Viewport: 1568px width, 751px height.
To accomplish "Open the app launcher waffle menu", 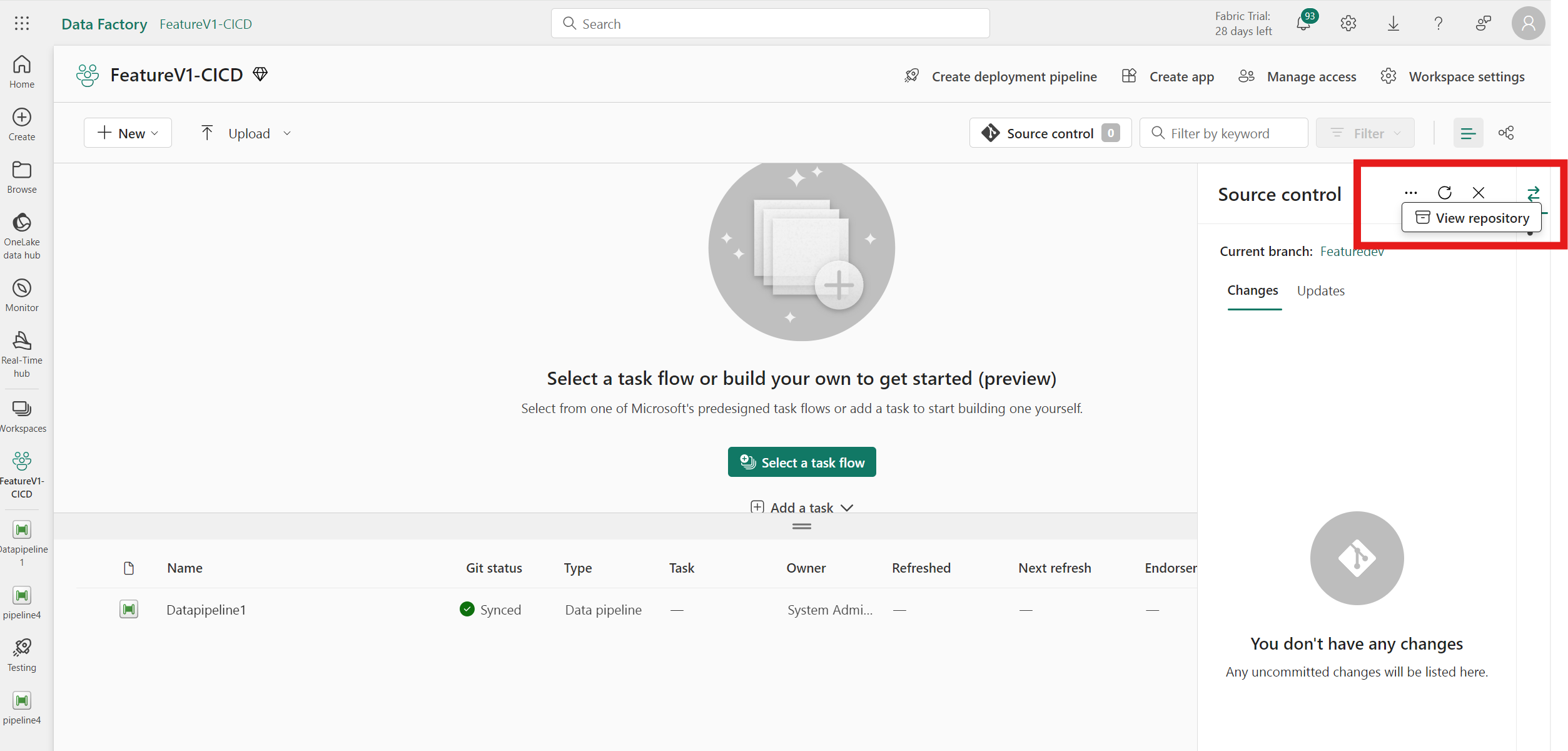I will coord(22,24).
